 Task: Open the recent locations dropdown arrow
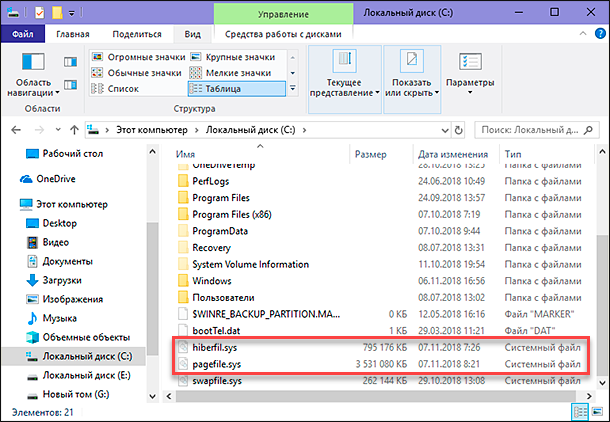point(58,130)
